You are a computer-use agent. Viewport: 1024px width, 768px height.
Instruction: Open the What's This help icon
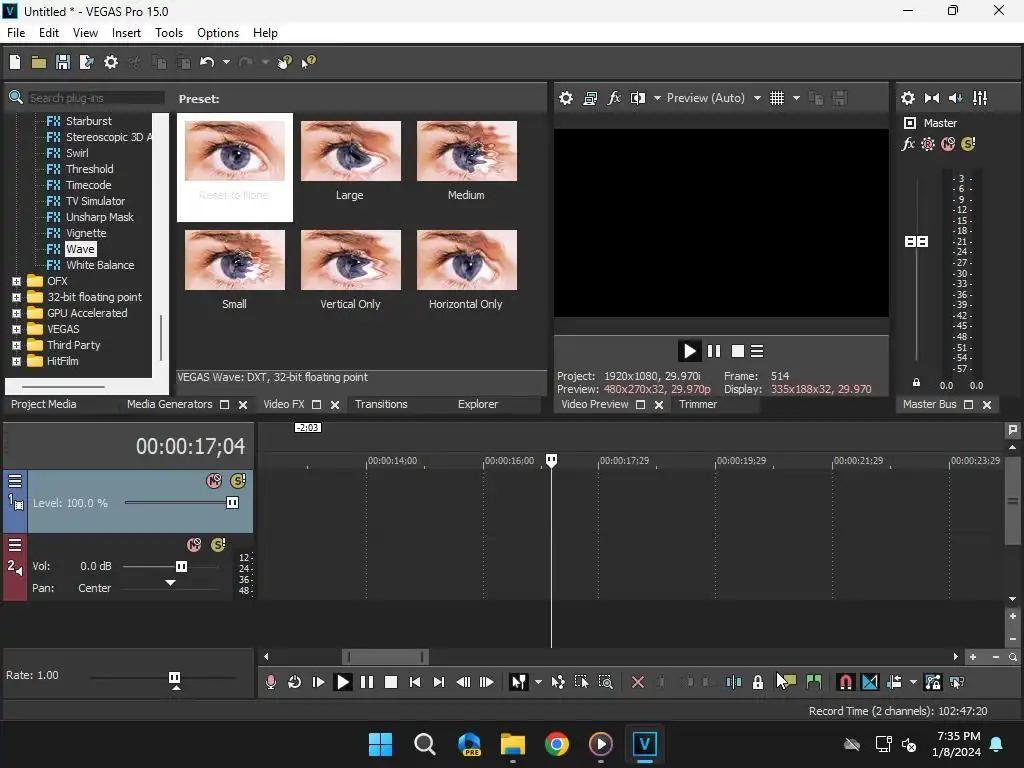point(308,62)
